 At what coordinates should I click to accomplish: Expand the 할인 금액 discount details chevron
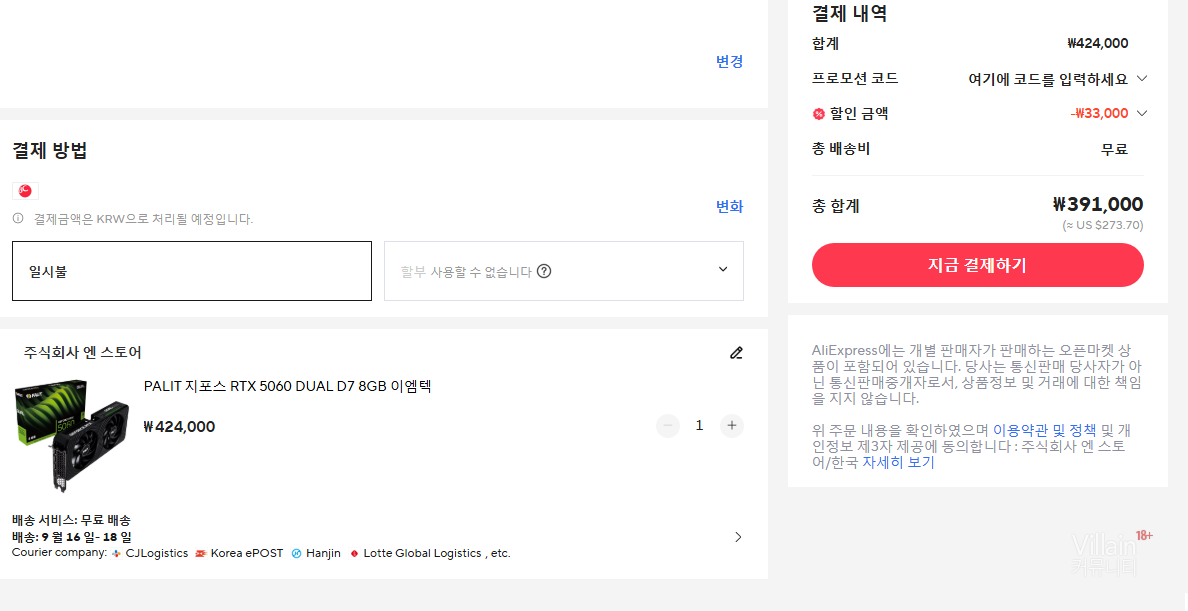click(1142, 113)
